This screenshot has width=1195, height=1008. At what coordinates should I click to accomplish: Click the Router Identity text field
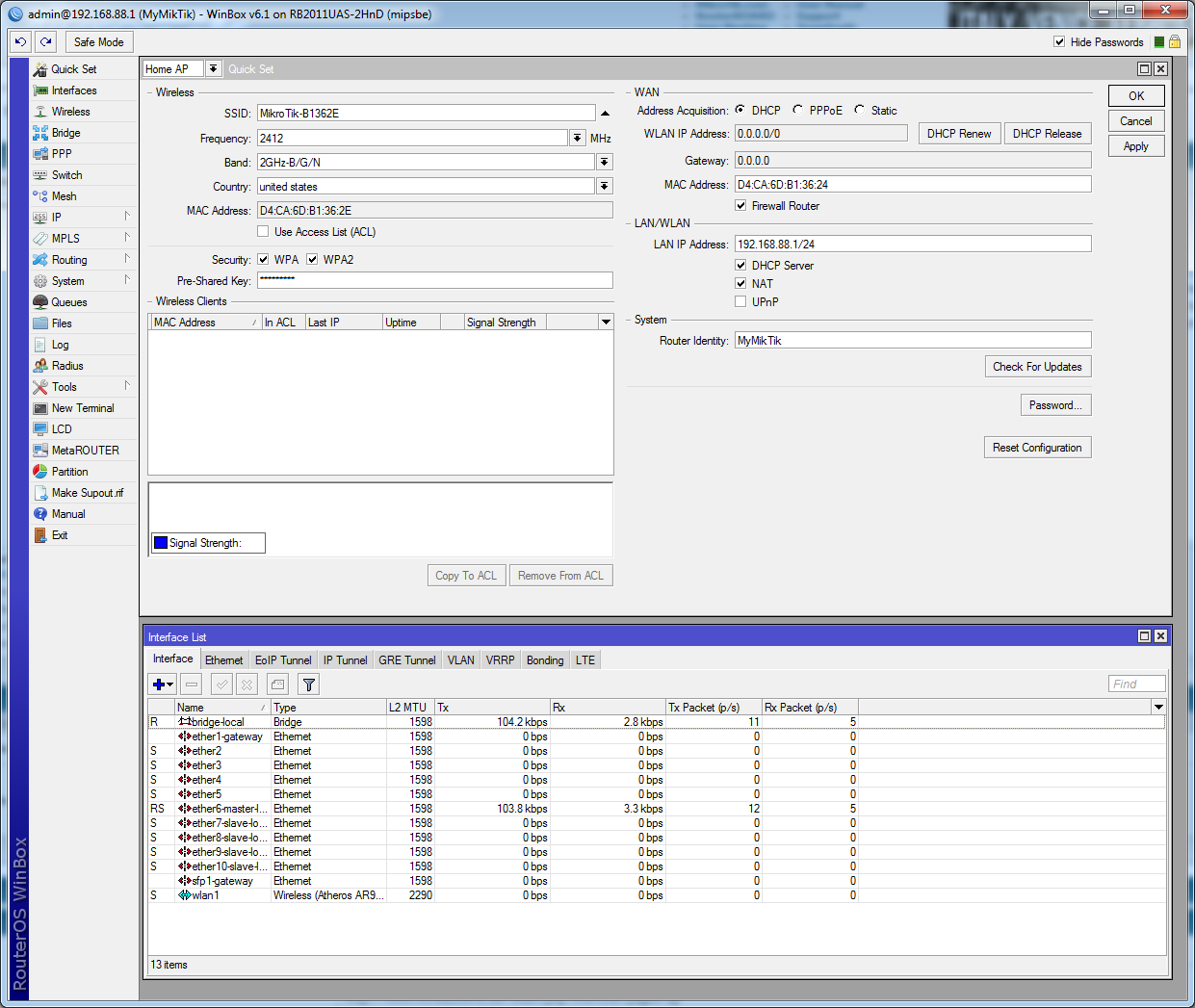(912, 341)
